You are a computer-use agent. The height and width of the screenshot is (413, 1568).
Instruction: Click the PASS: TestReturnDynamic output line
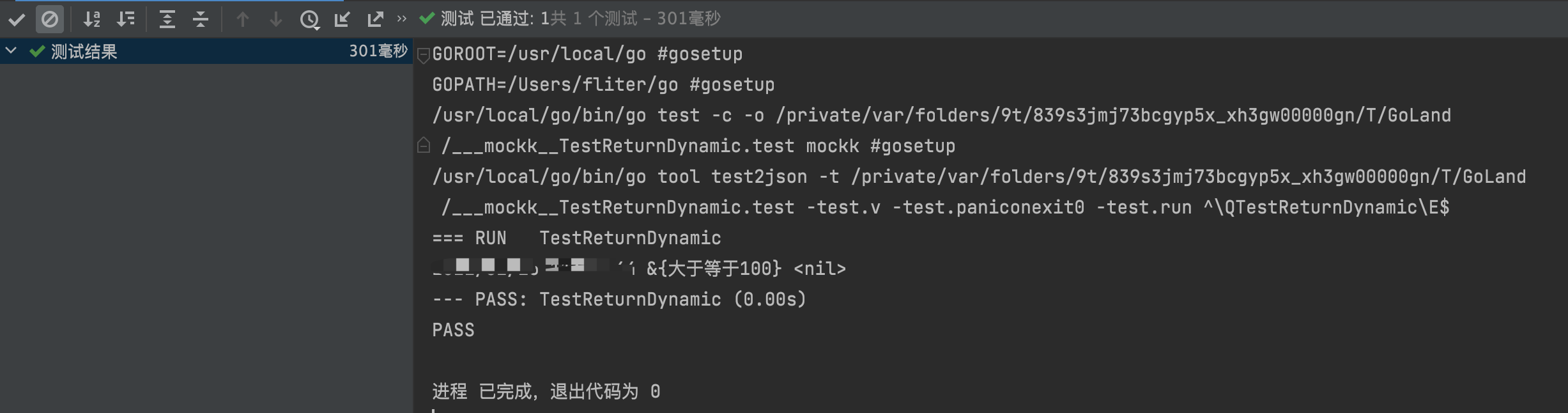click(x=619, y=299)
